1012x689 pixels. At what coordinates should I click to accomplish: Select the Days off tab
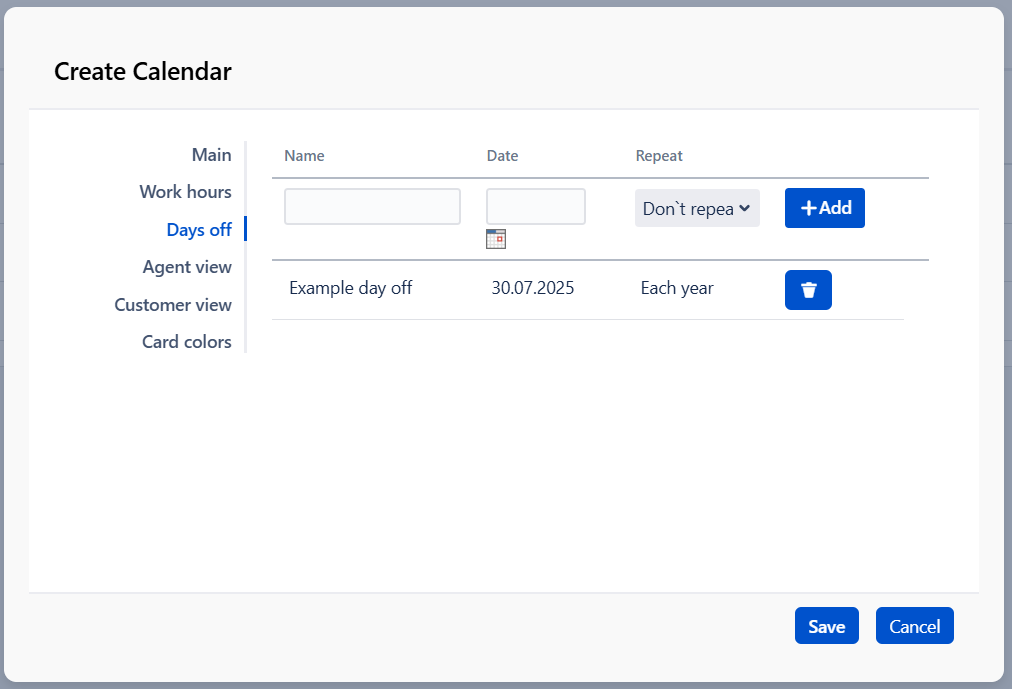click(x=199, y=230)
